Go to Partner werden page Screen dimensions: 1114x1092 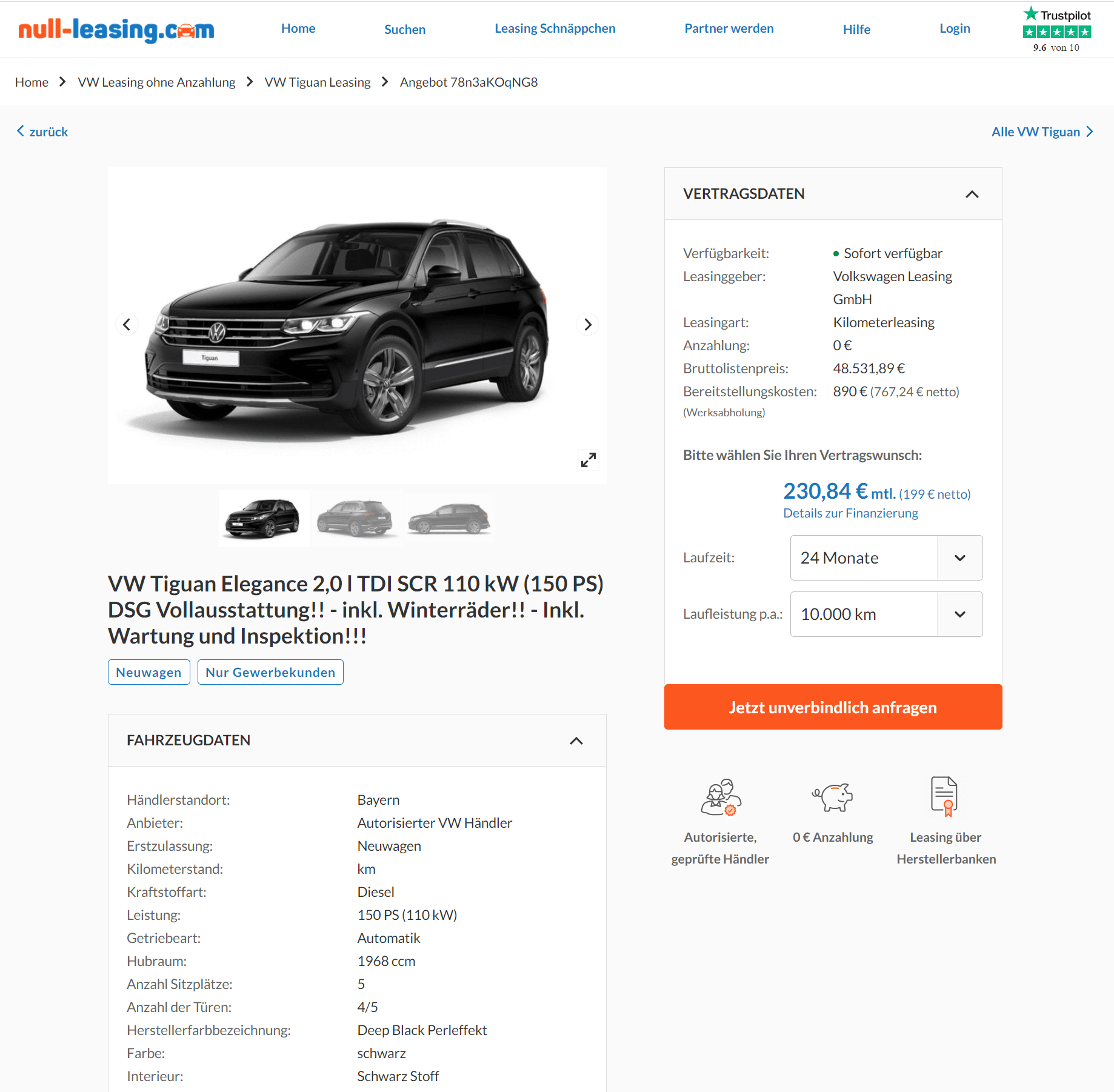(x=729, y=28)
